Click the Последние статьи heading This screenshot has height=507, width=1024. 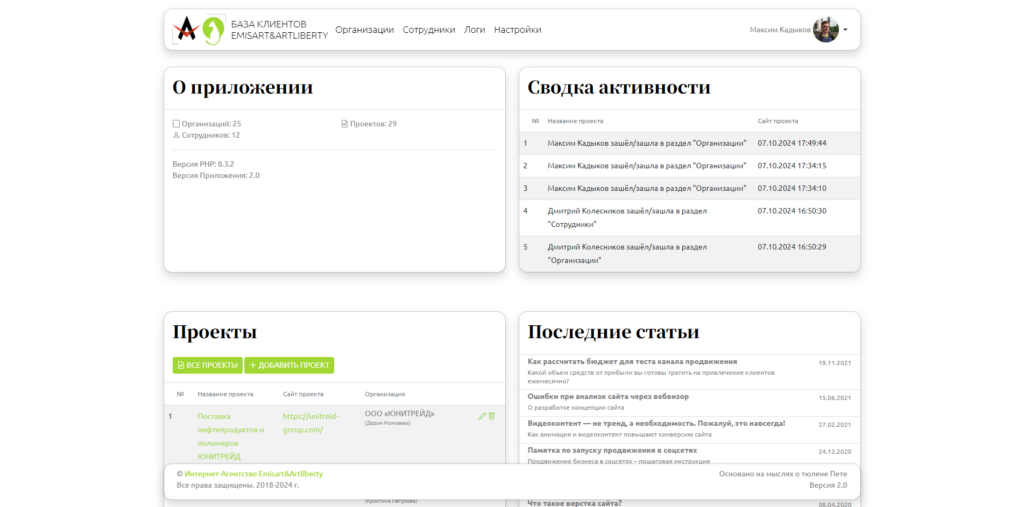coord(613,332)
